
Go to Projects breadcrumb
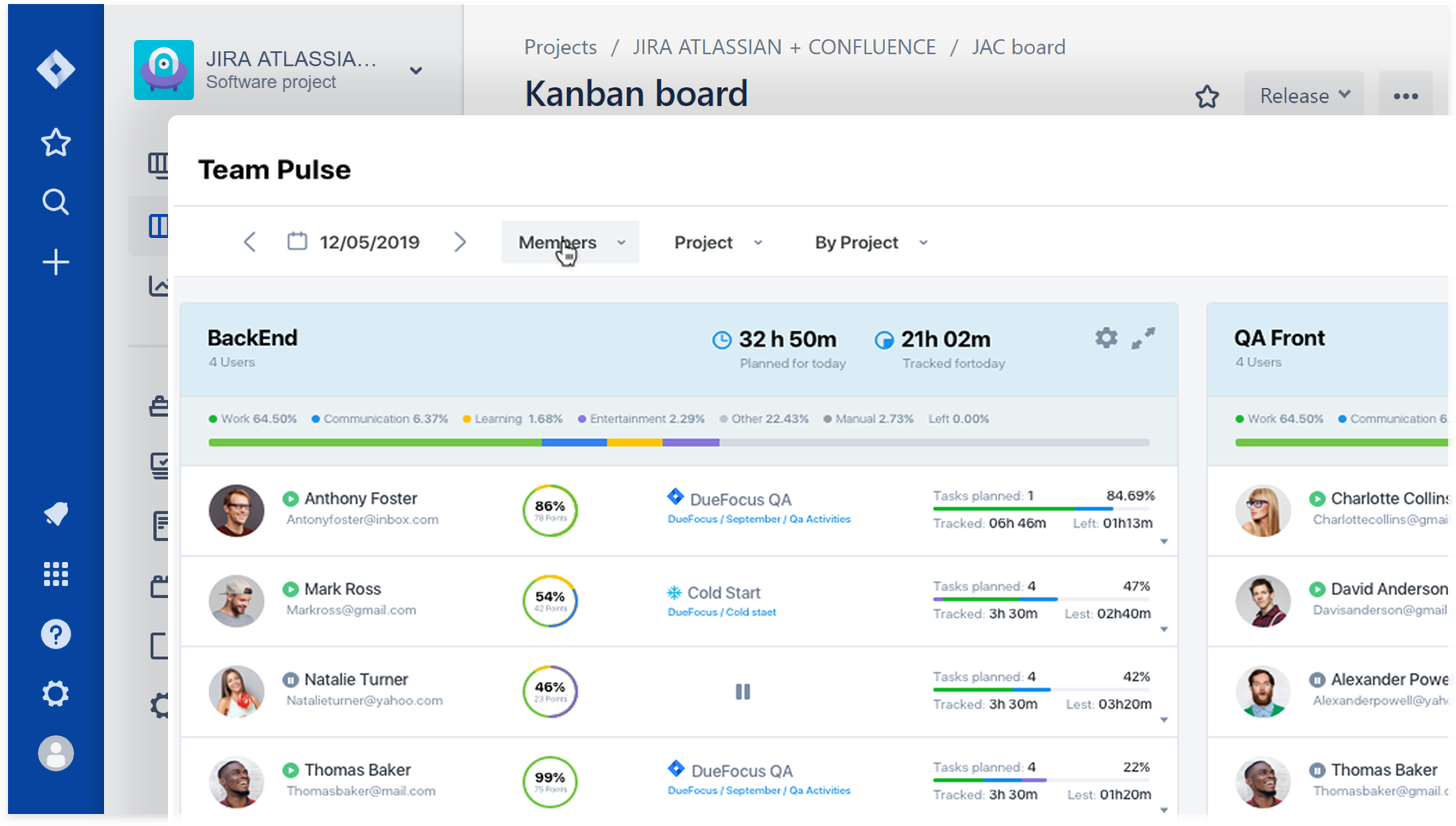(560, 47)
